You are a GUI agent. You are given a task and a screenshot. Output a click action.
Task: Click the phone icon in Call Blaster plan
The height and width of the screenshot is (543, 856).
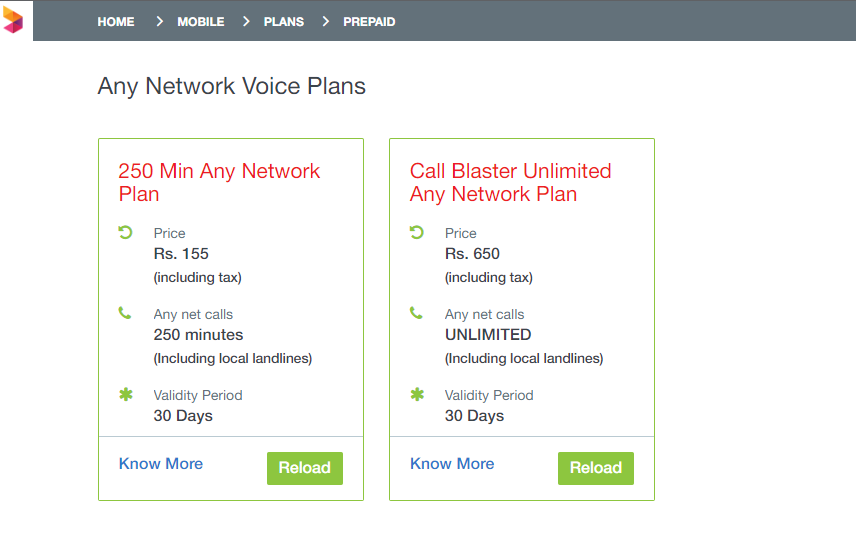(416, 313)
